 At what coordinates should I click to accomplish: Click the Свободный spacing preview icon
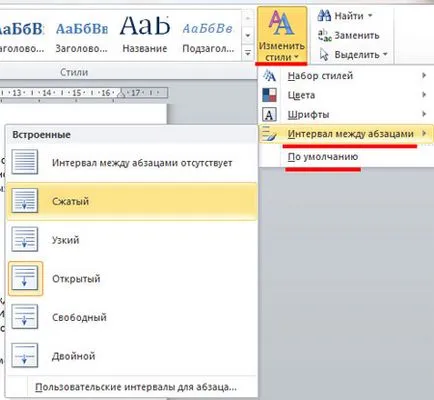coord(25,317)
